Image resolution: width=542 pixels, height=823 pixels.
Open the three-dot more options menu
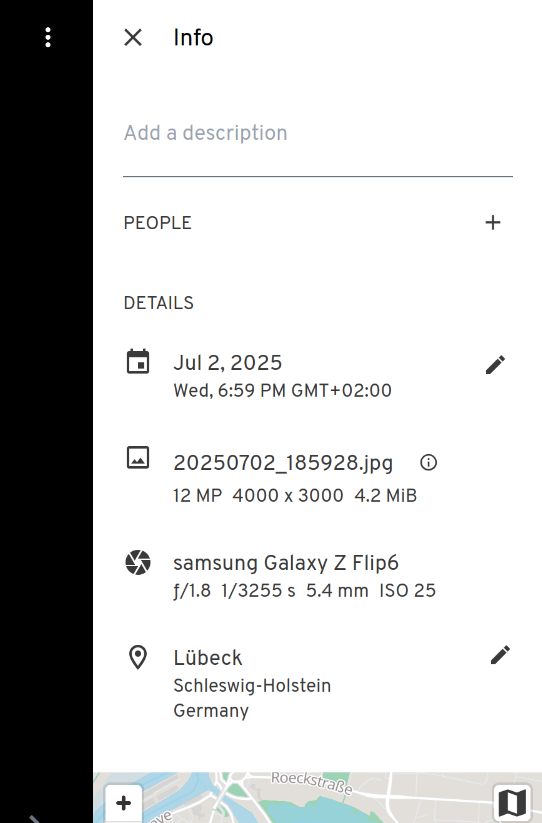point(48,37)
